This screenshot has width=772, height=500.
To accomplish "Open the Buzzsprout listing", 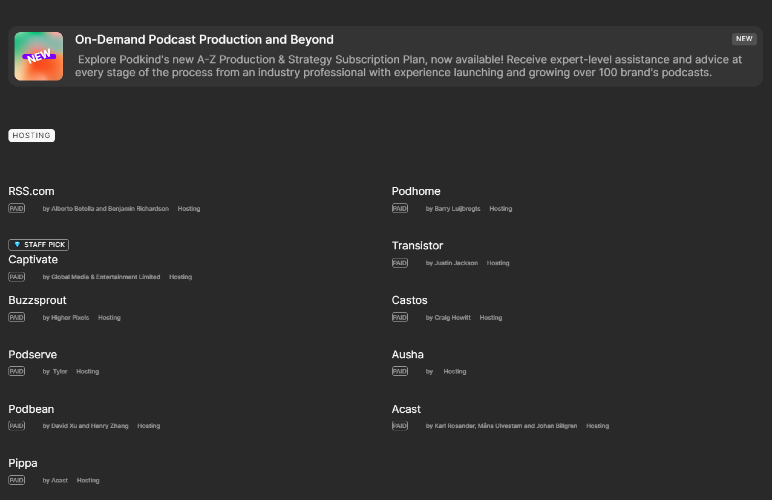I will pyautogui.click(x=37, y=300).
